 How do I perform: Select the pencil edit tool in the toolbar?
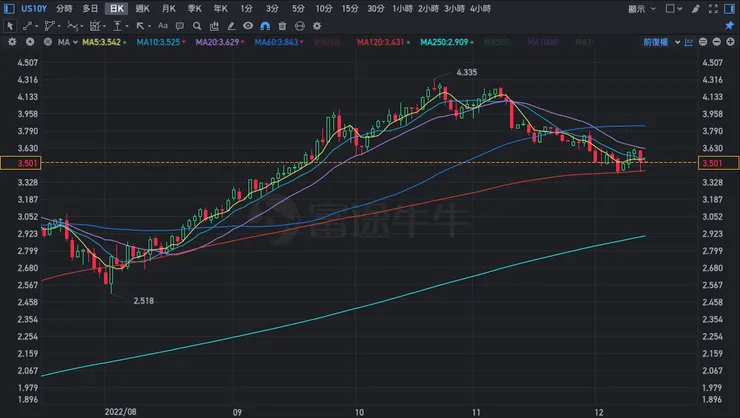[x=231, y=26]
